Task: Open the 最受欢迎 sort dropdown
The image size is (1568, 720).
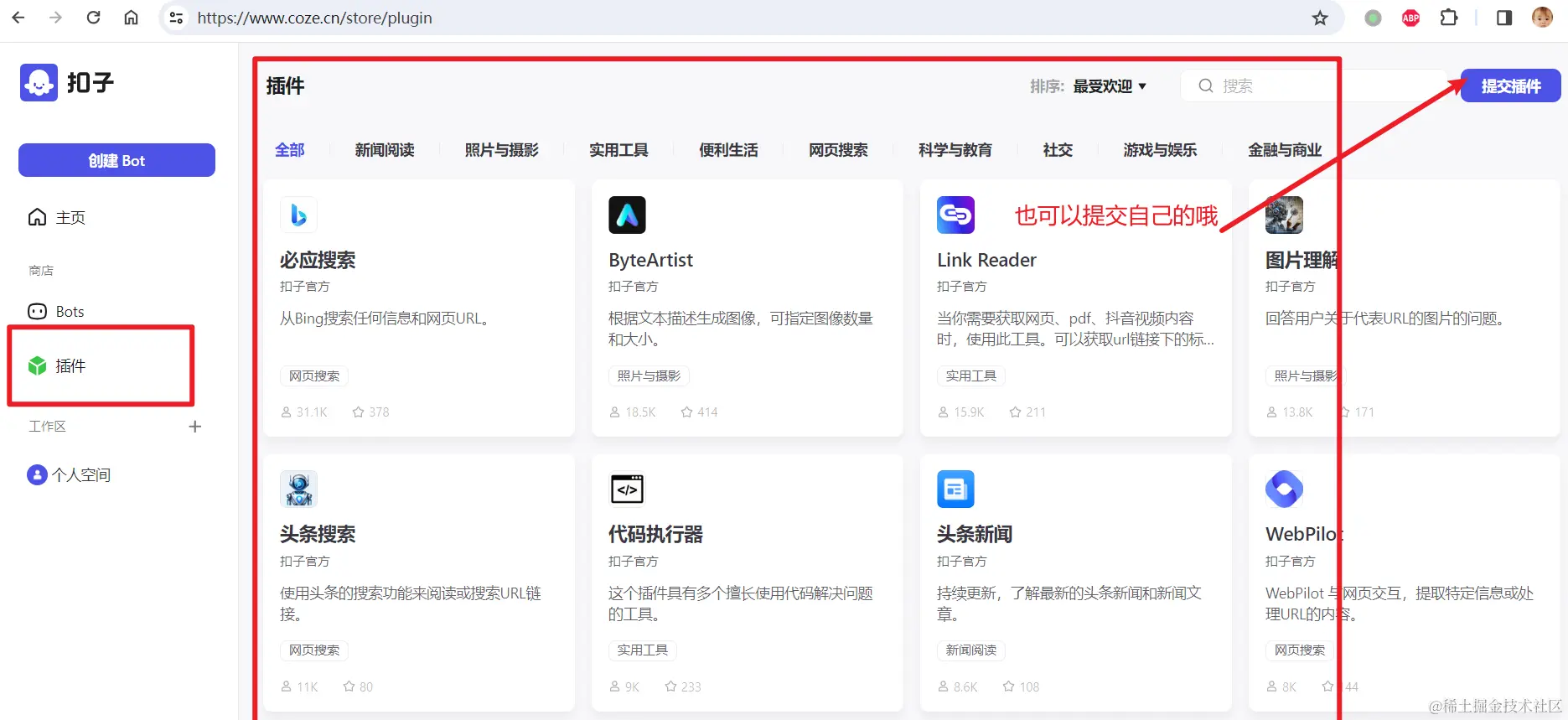Action: (x=1110, y=86)
